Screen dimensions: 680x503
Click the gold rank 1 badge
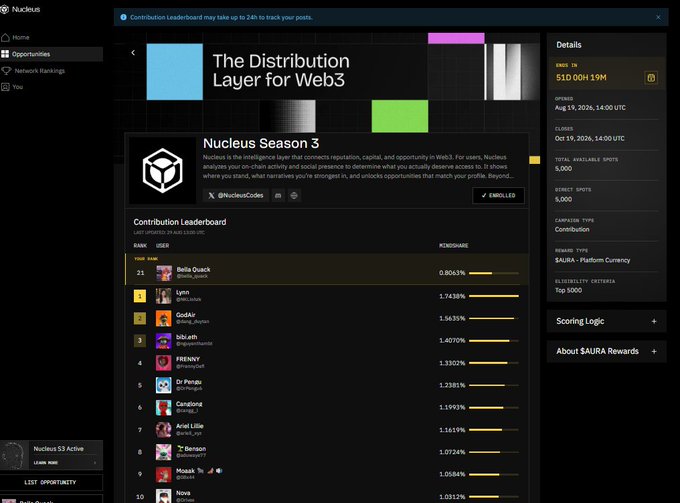[x=140, y=296]
